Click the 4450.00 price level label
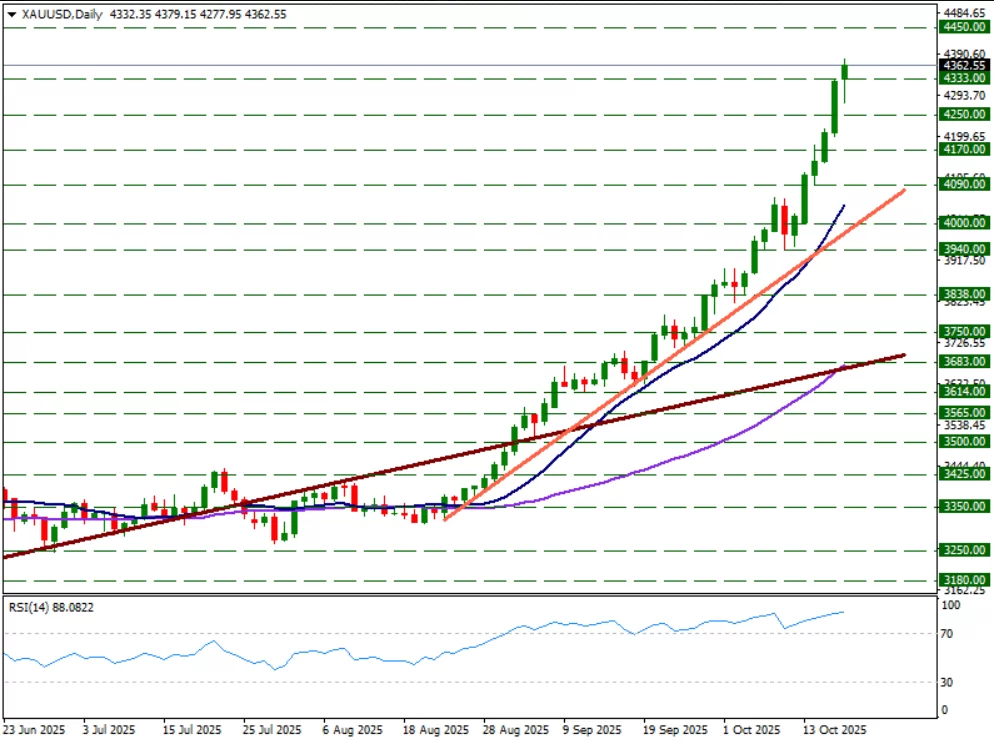The image size is (994, 741). 964,29
